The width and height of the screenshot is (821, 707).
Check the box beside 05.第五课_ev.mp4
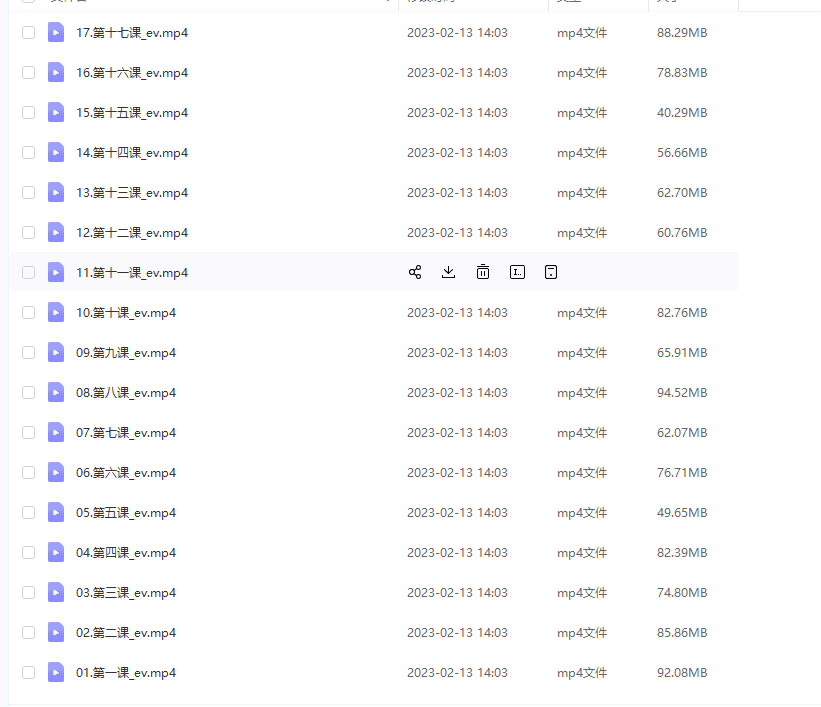coord(28,513)
